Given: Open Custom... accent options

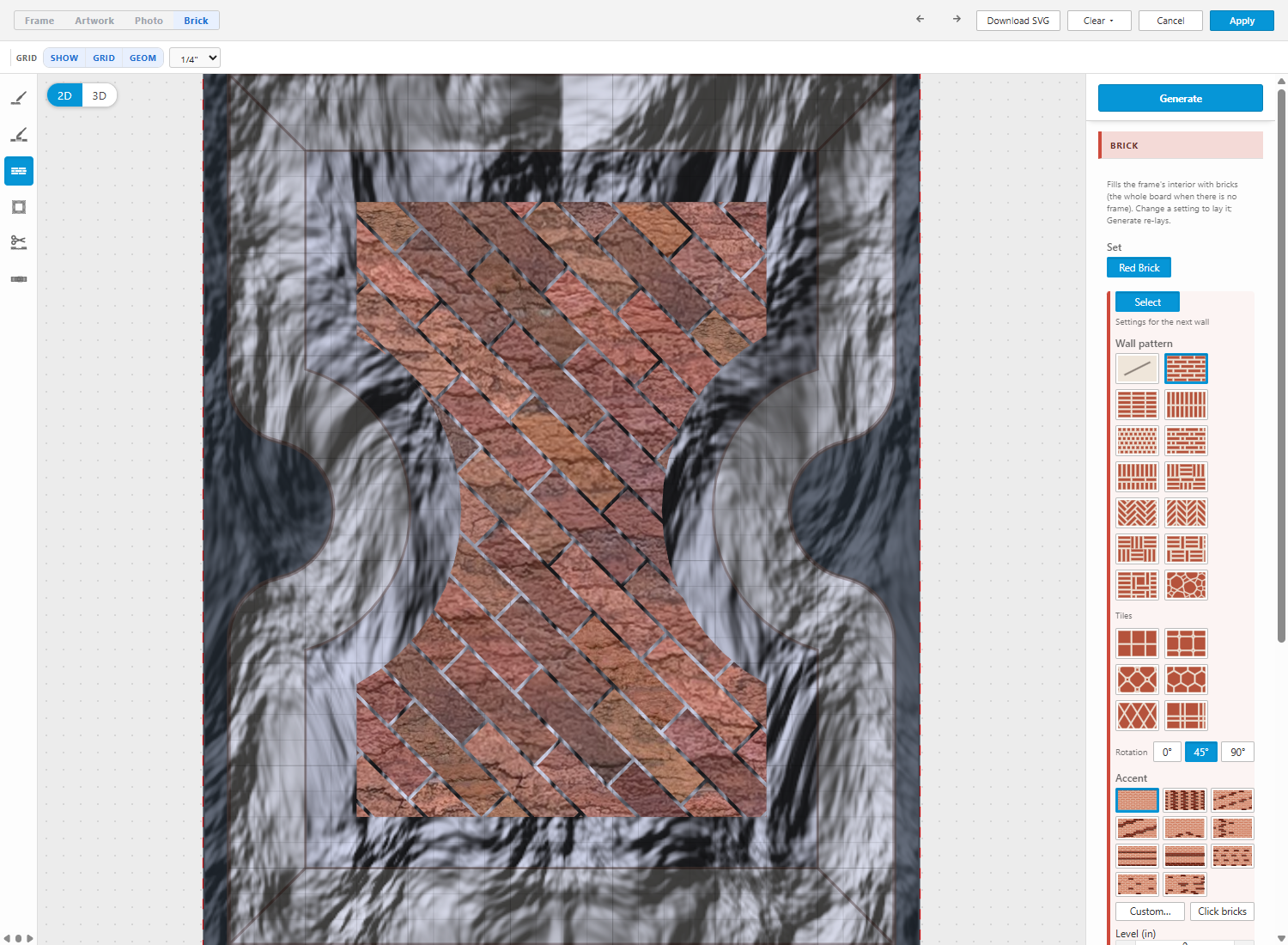Looking at the screenshot, I should [1150, 911].
